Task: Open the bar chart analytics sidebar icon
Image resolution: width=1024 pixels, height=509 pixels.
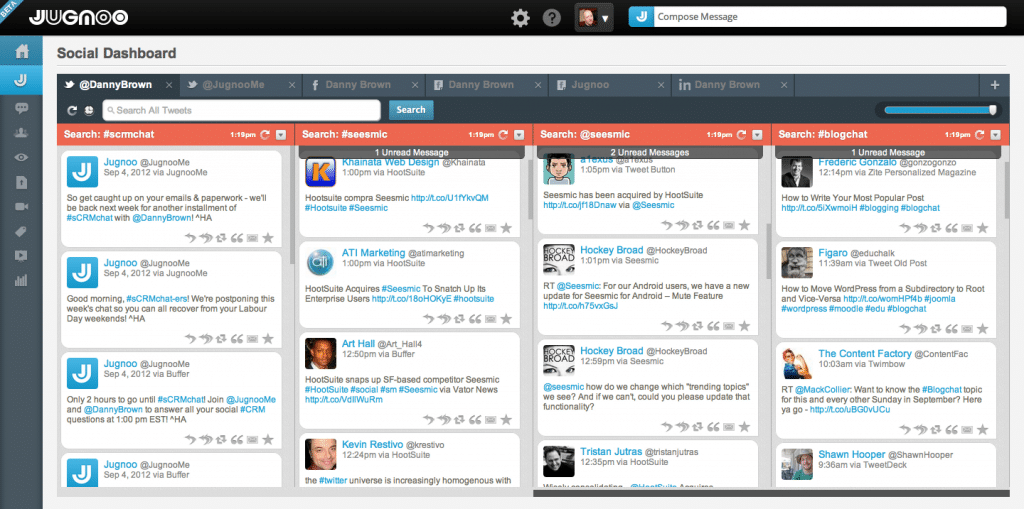Action: (x=21, y=279)
